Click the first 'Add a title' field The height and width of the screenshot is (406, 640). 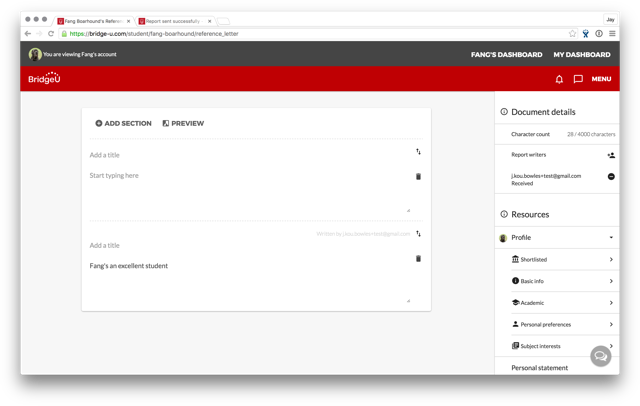[x=249, y=155]
